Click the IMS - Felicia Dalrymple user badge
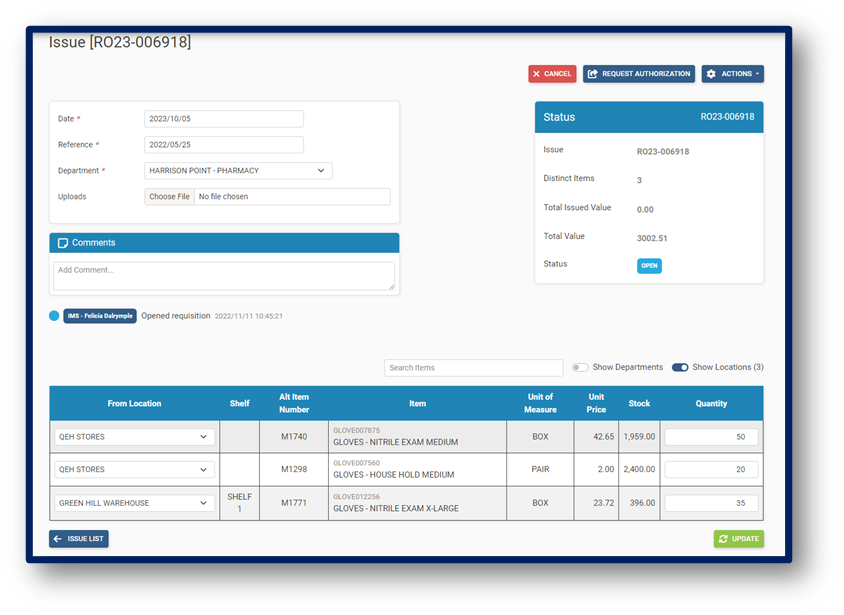The image size is (844, 615). (x=100, y=316)
